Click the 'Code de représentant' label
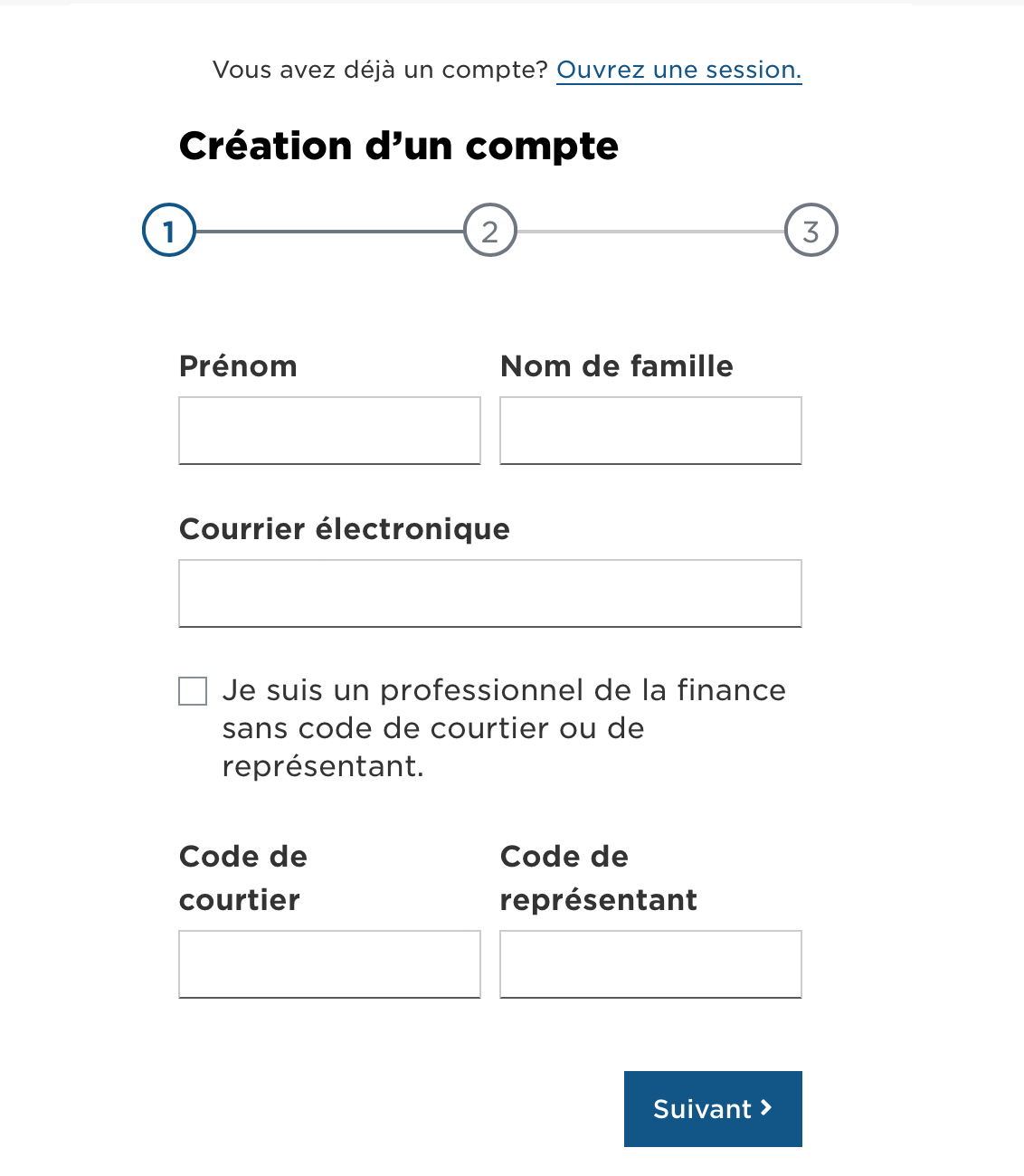 pos(598,877)
